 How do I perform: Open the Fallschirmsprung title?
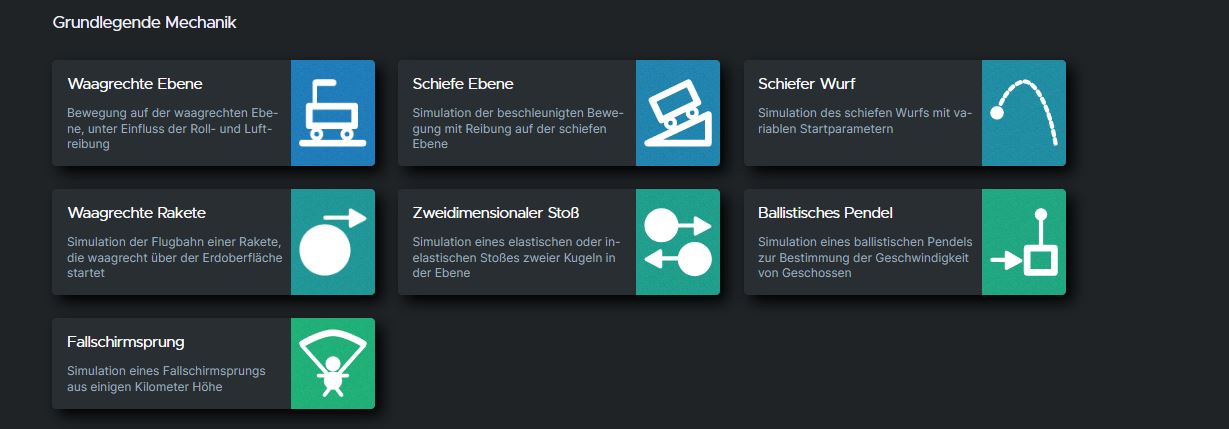click(x=126, y=341)
